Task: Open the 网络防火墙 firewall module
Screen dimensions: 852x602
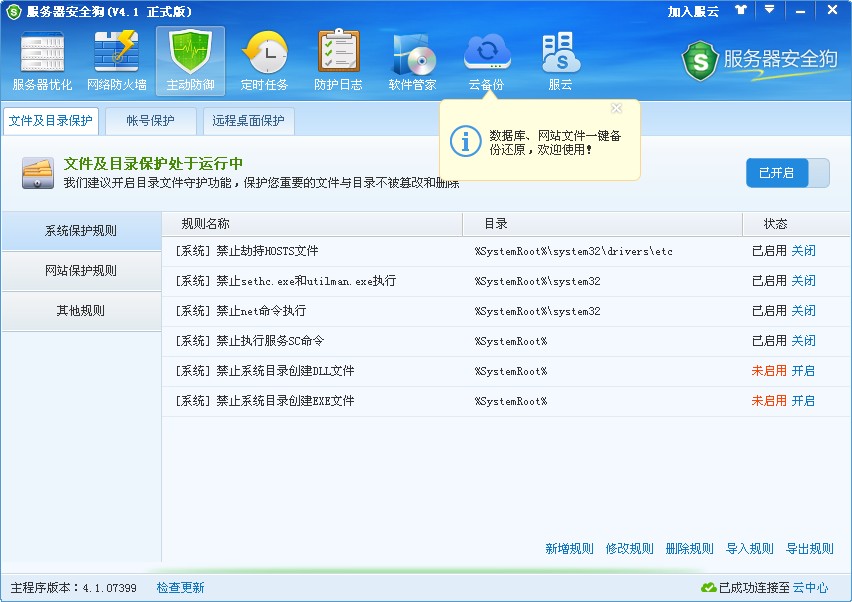Action: click(116, 62)
